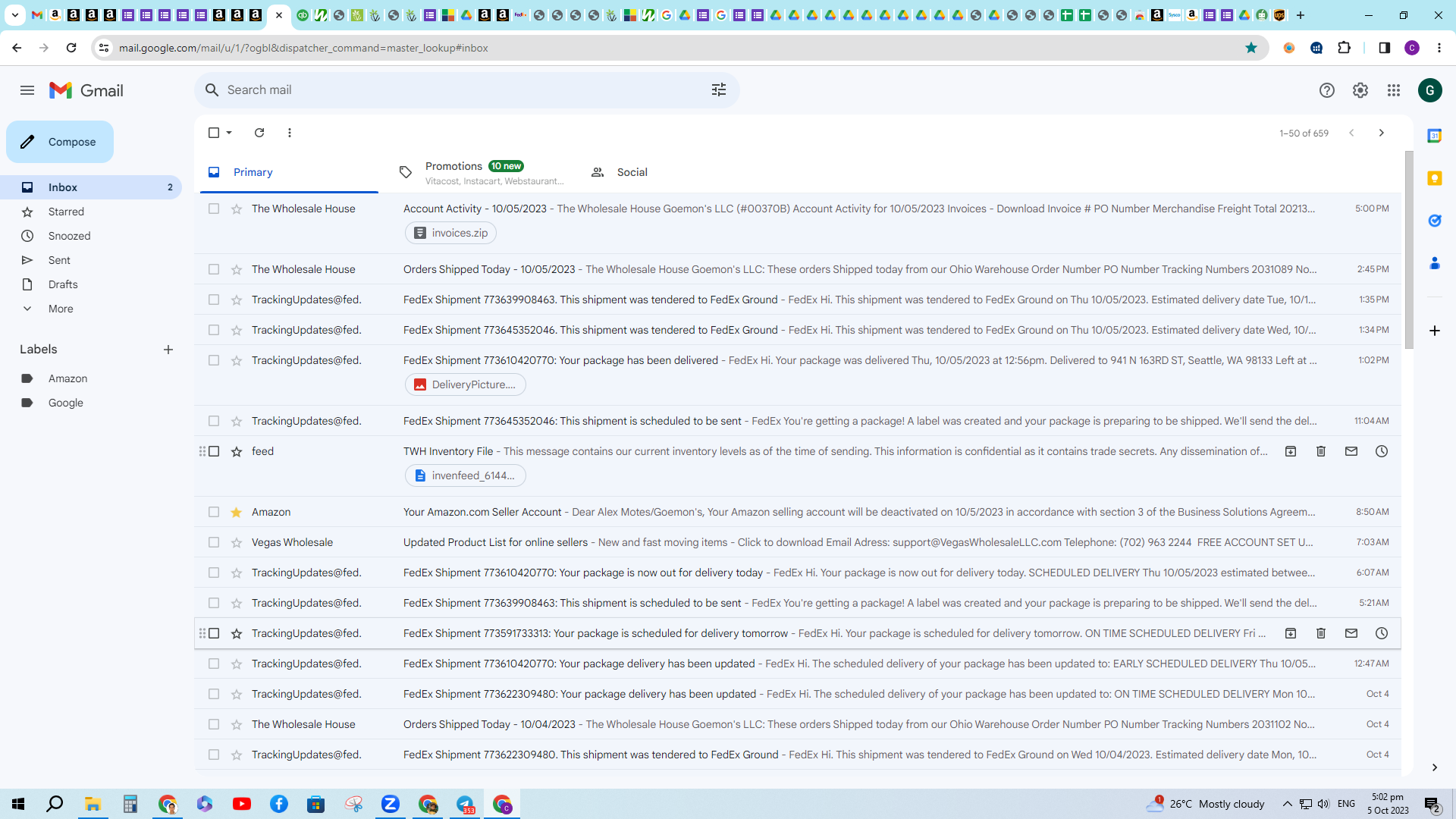The image size is (1456, 819).
Task: Open the Google Calendar side panel icon
Action: [x=1435, y=136]
